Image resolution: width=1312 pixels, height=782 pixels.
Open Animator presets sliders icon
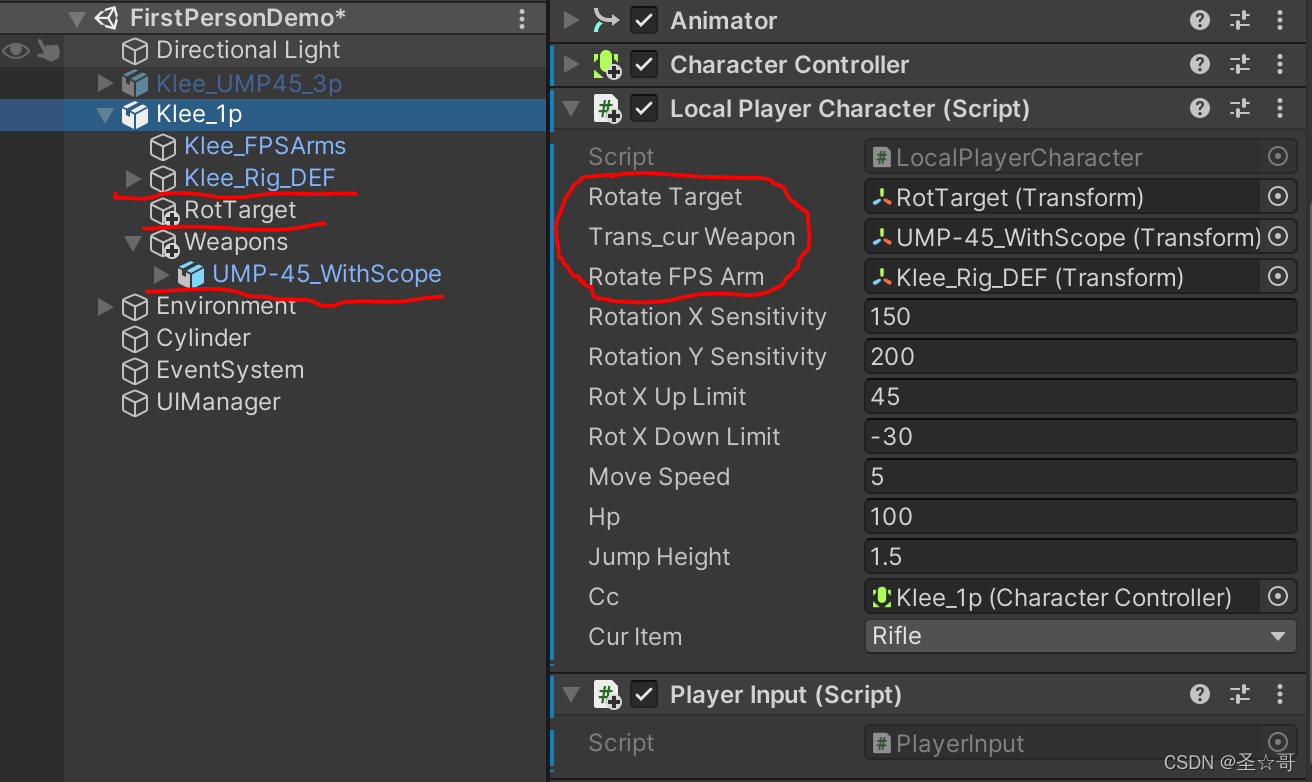click(x=1240, y=20)
